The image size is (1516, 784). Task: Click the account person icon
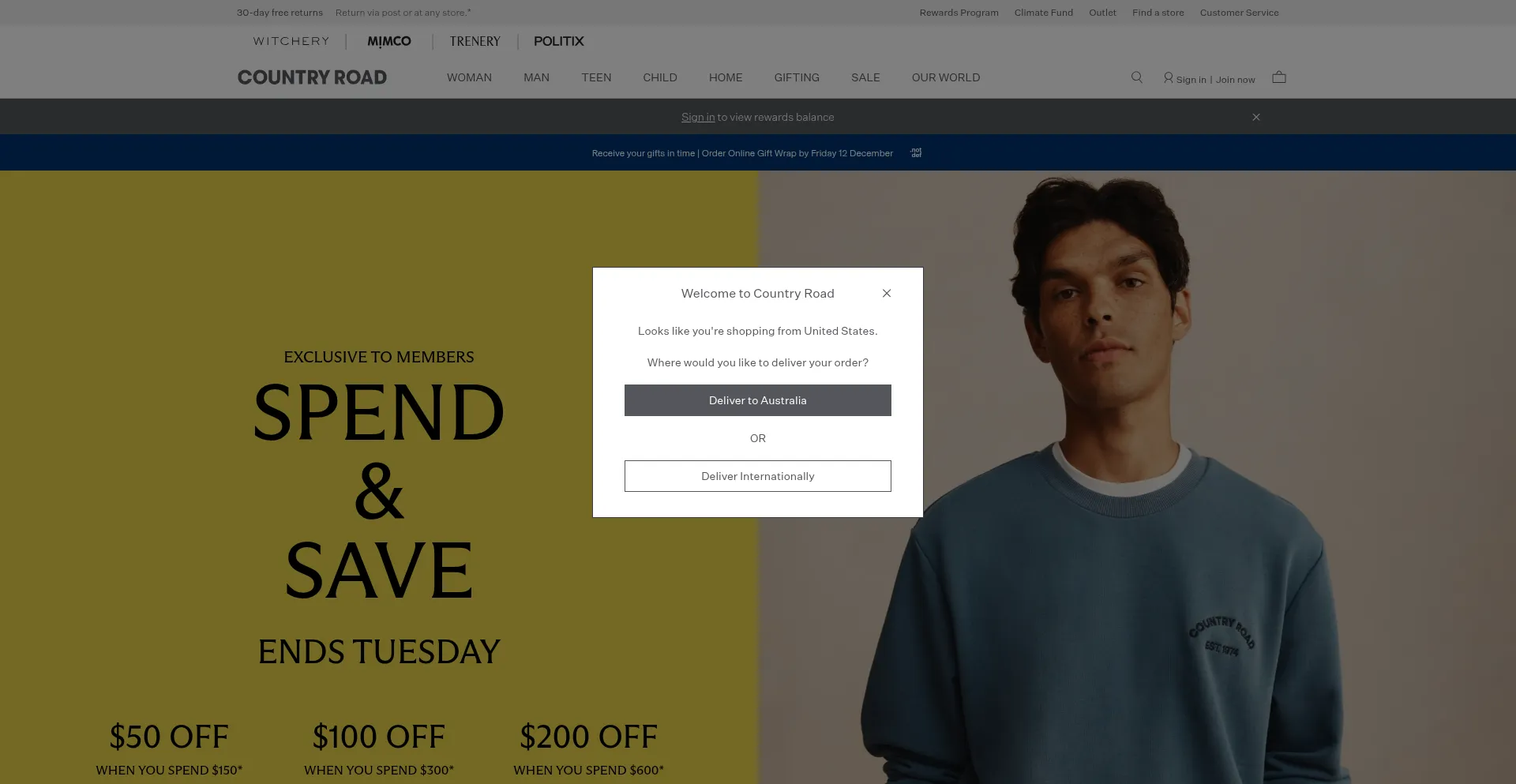(x=1168, y=78)
